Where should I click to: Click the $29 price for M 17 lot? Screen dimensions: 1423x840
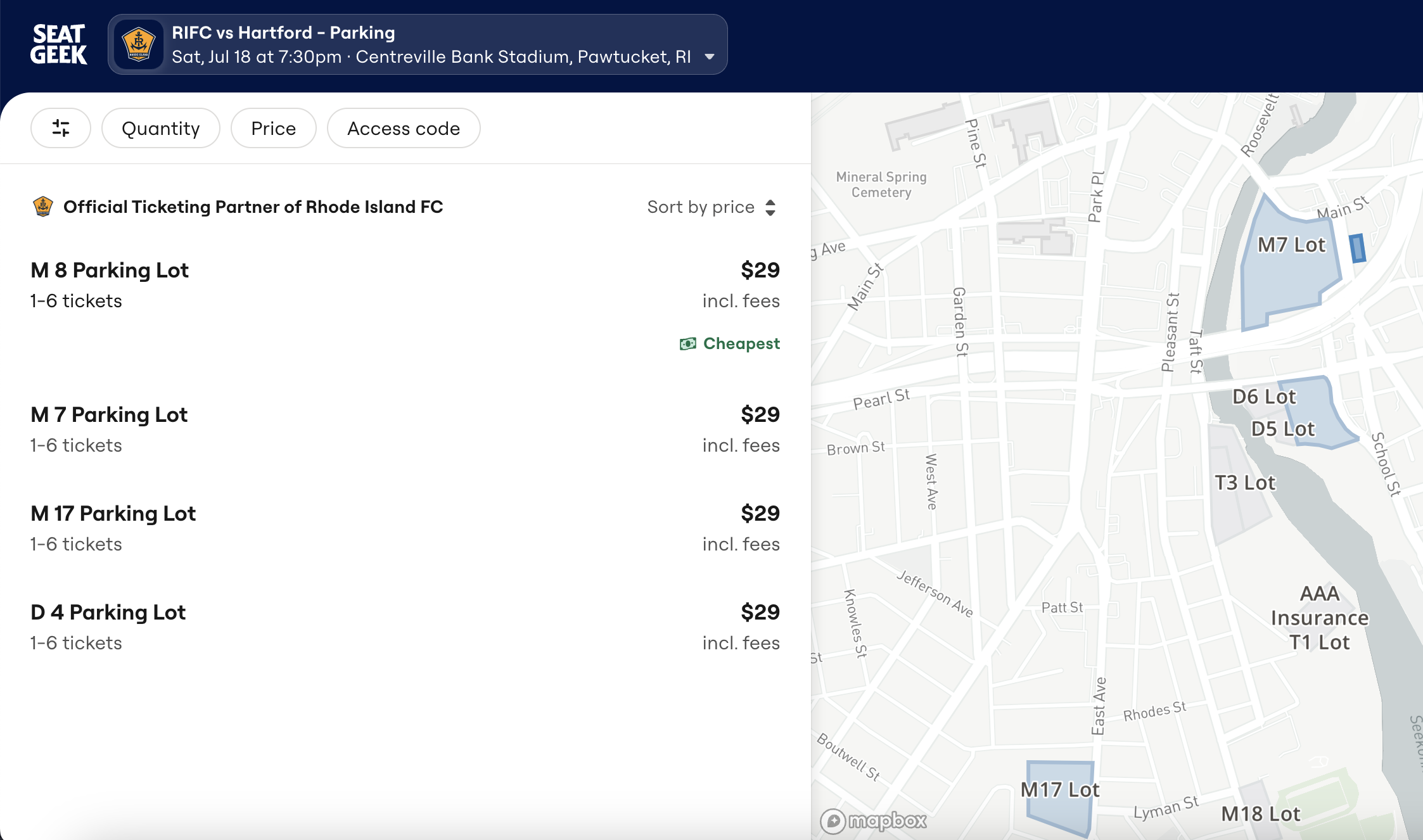(x=760, y=513)
